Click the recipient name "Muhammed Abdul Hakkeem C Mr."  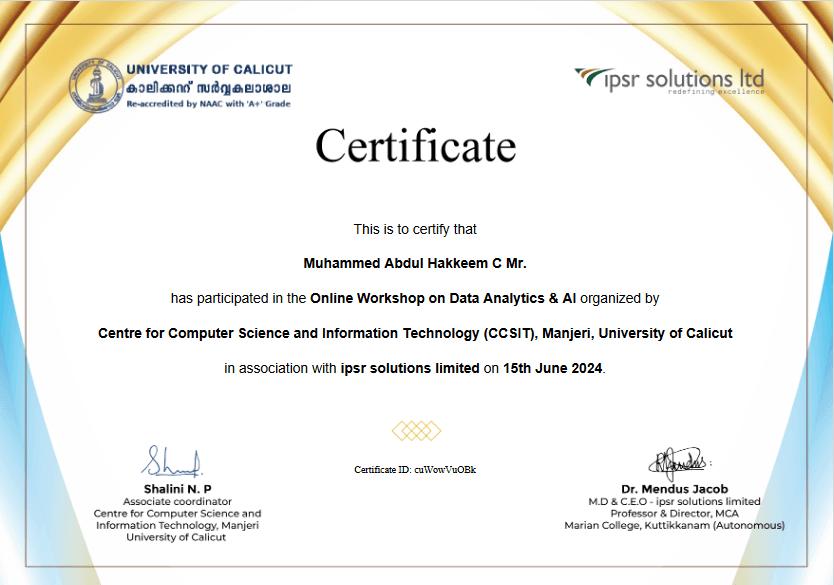(x=415, y=263)
